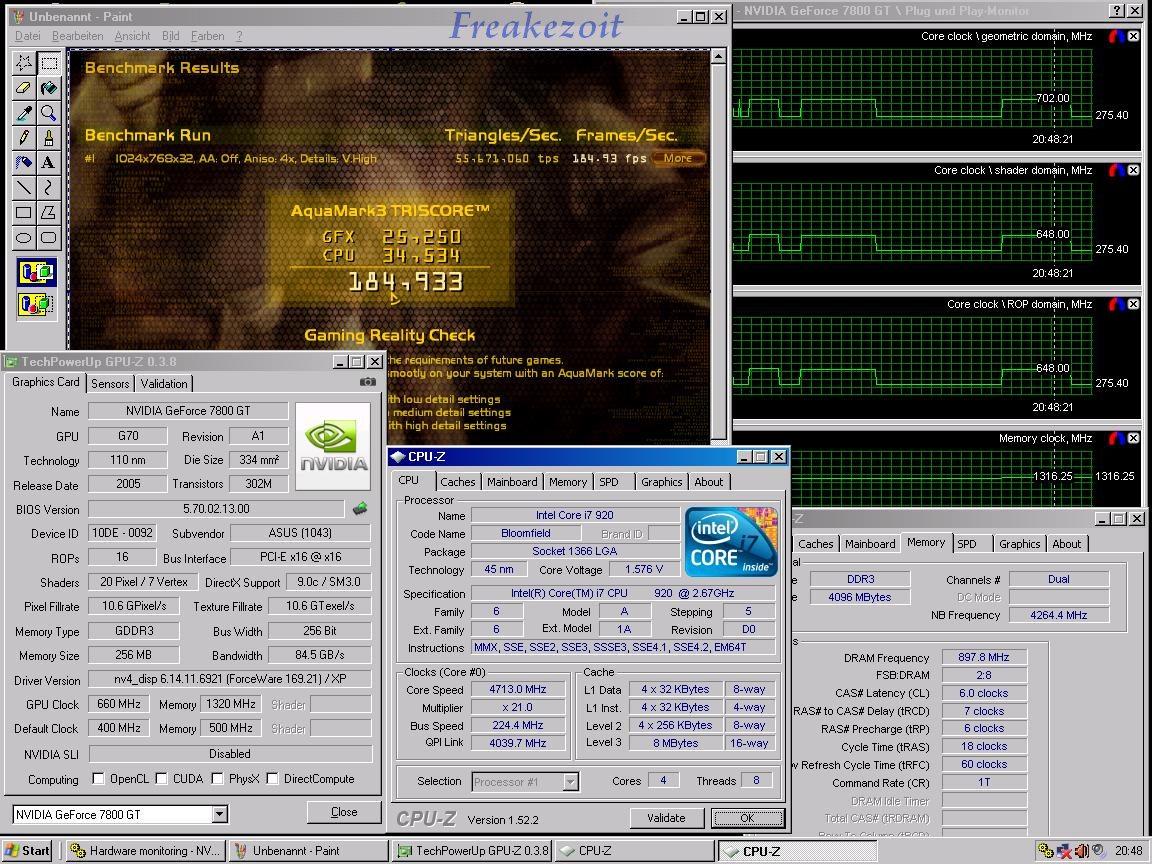Activate the Magnifier tool in Paint
1152x864 pixels.
point(48,112)
